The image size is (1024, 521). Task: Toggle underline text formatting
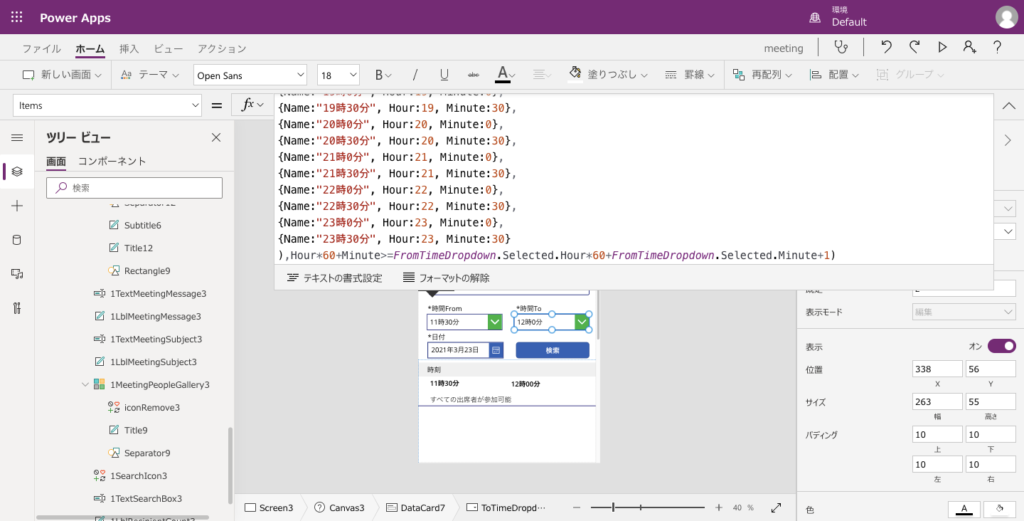444,75
